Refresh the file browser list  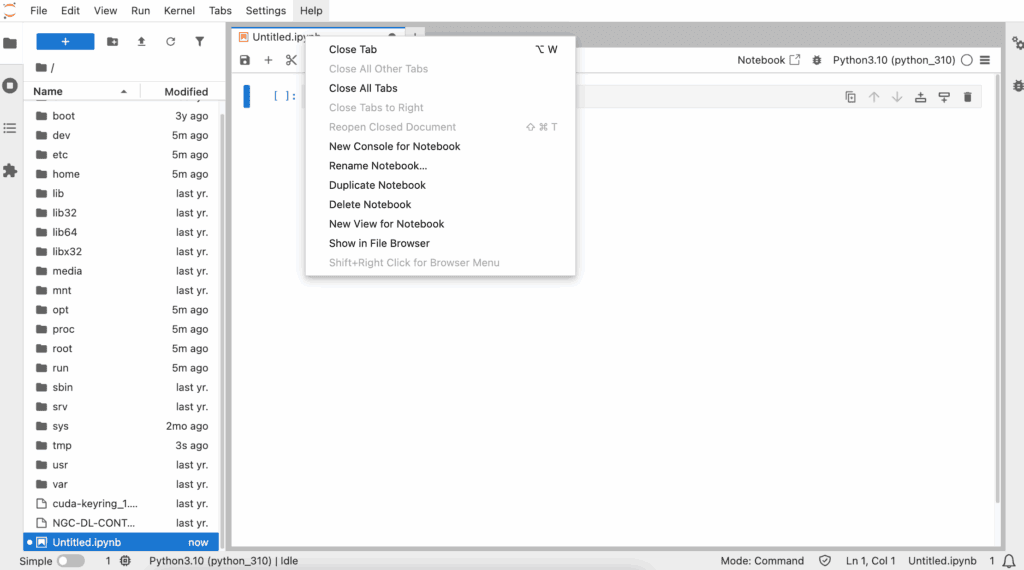(170, 42)
